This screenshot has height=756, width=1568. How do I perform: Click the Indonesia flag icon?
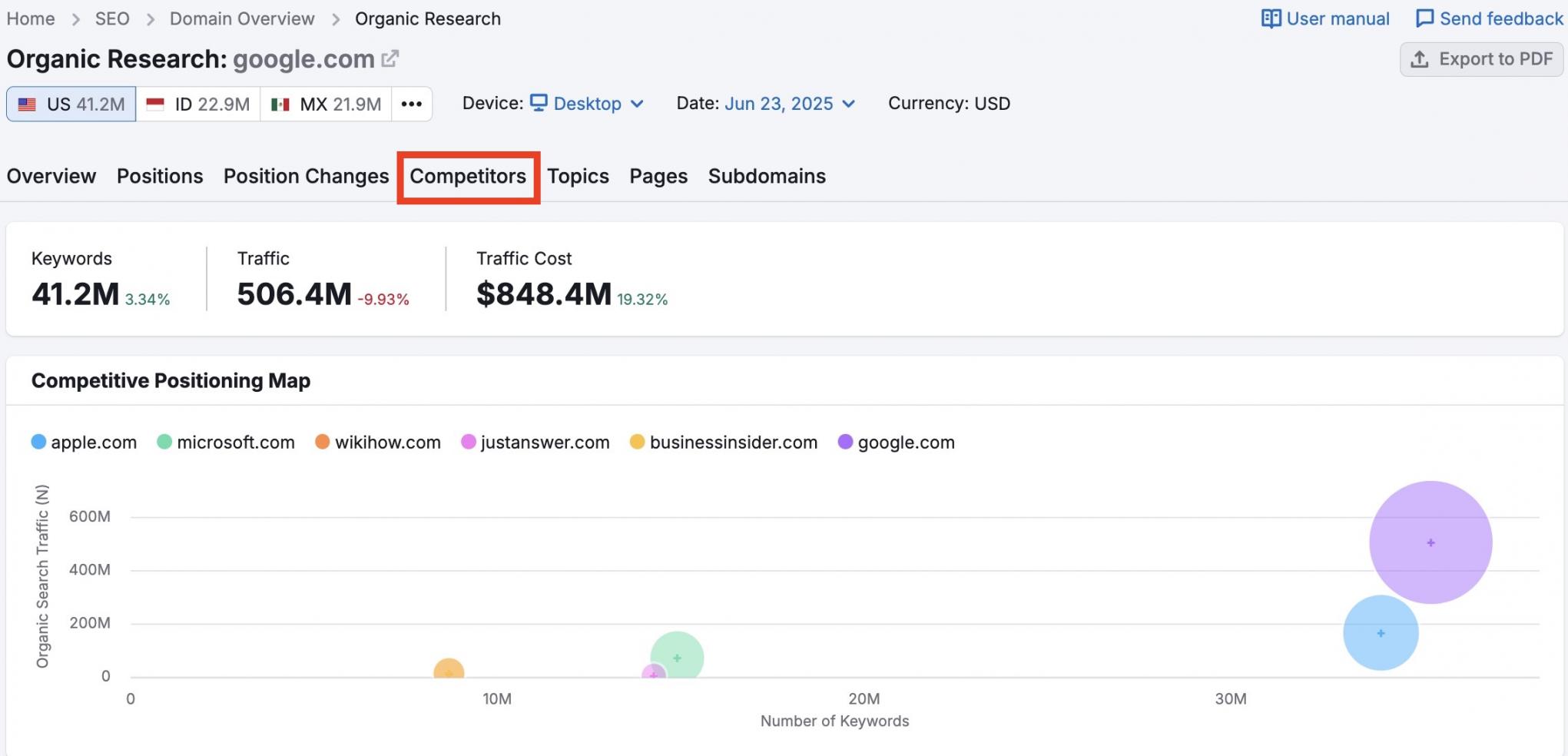click(x=155, y=104)
